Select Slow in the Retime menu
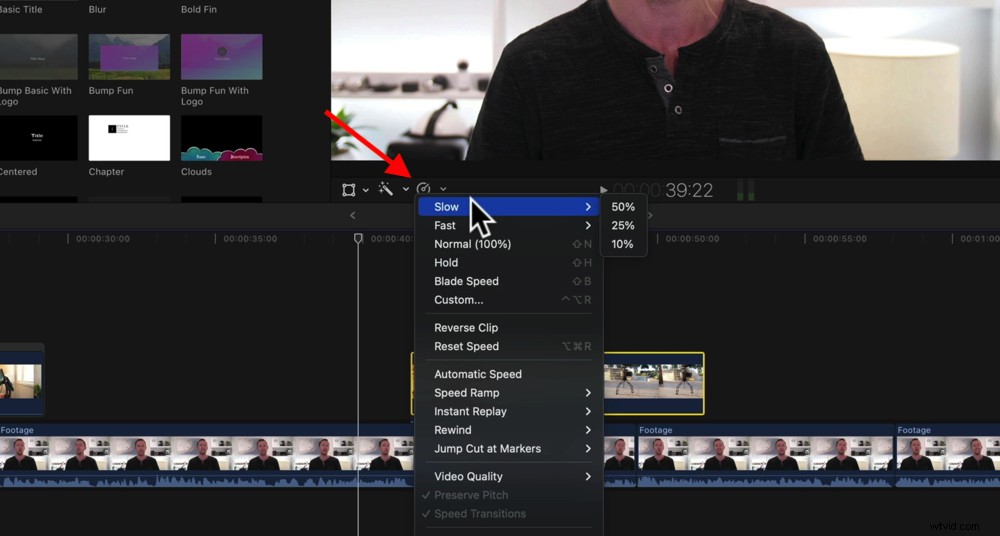The image size is (1000, 536). (x=508, y=207)
